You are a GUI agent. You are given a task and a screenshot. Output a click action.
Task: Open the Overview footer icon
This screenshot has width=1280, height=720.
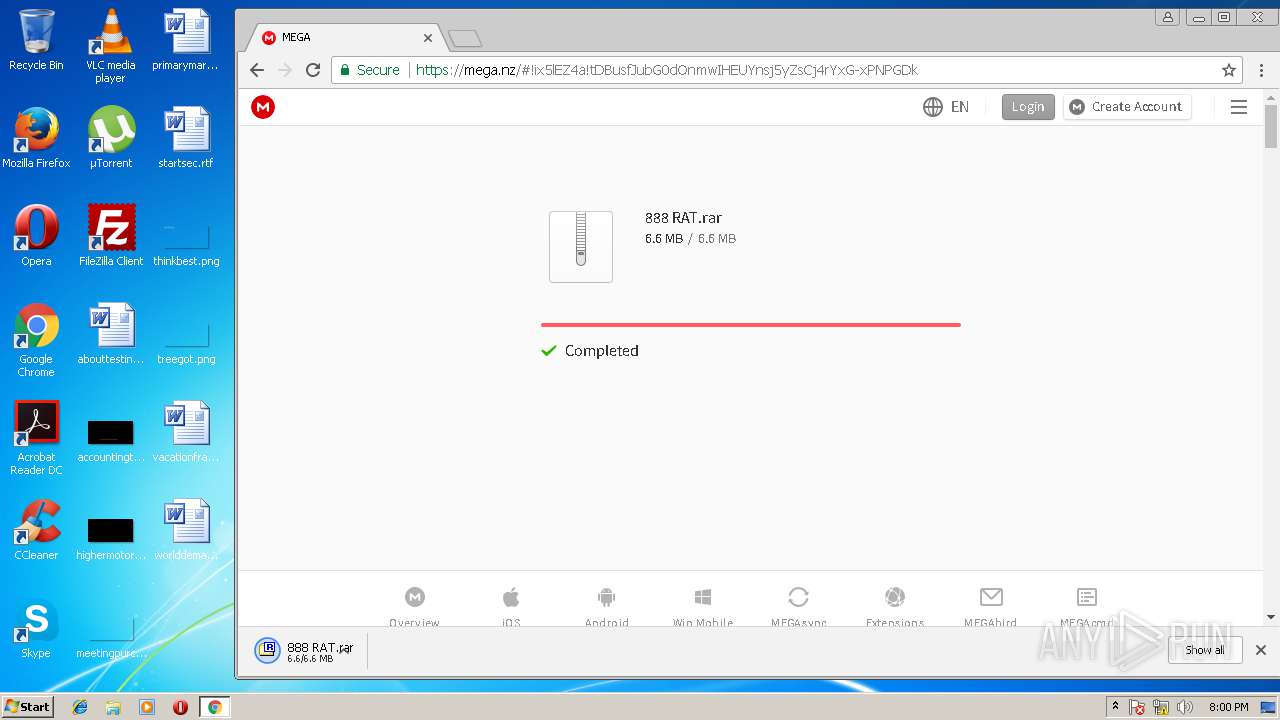pyautogui.click(x=415, y=597)
